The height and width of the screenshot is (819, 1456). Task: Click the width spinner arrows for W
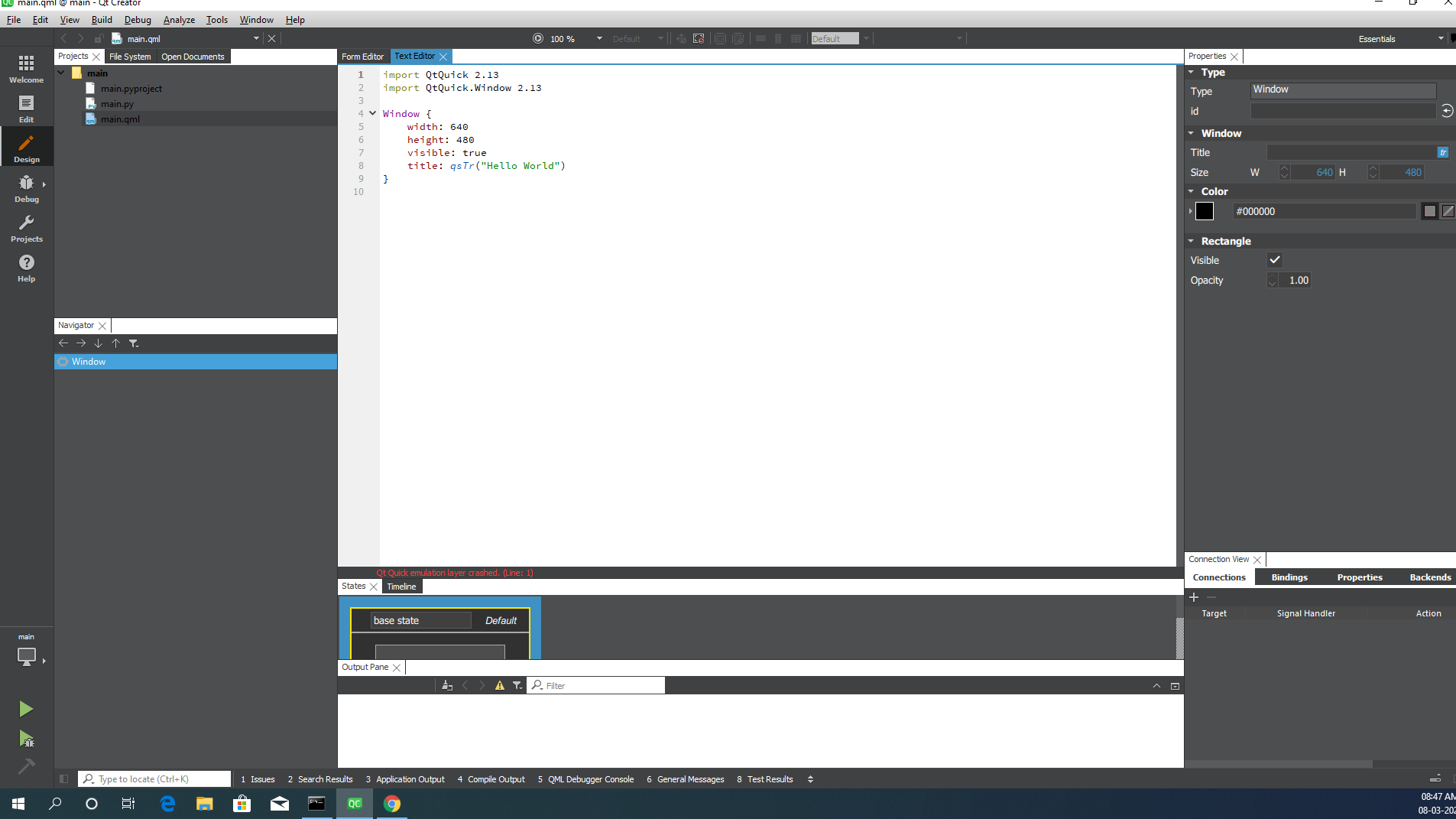[x=1285, y=172]
